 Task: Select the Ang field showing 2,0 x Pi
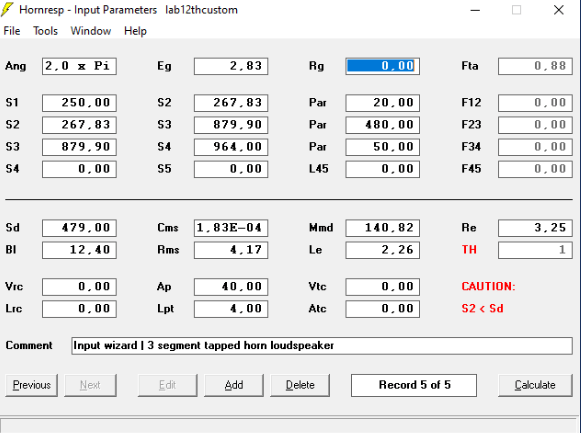pos(79,66)
